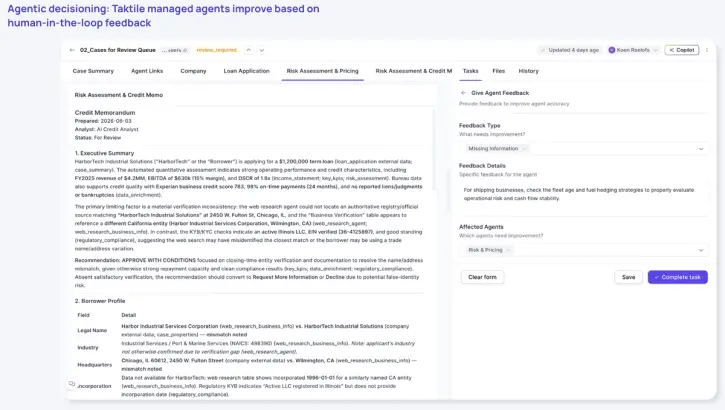Click the copy icon beside Incorporation row

click(x=72, y=384)
